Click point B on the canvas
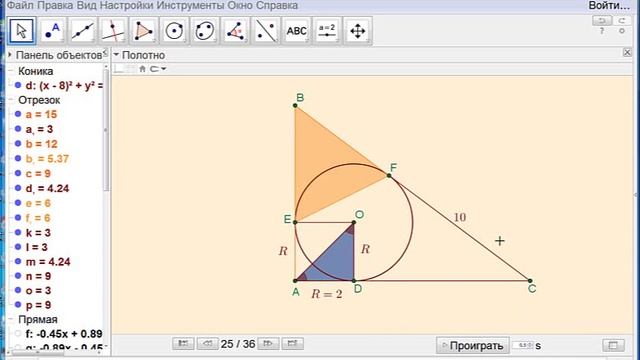The width and height of the screenshot is (640, 360). click(x=295, y=106)
